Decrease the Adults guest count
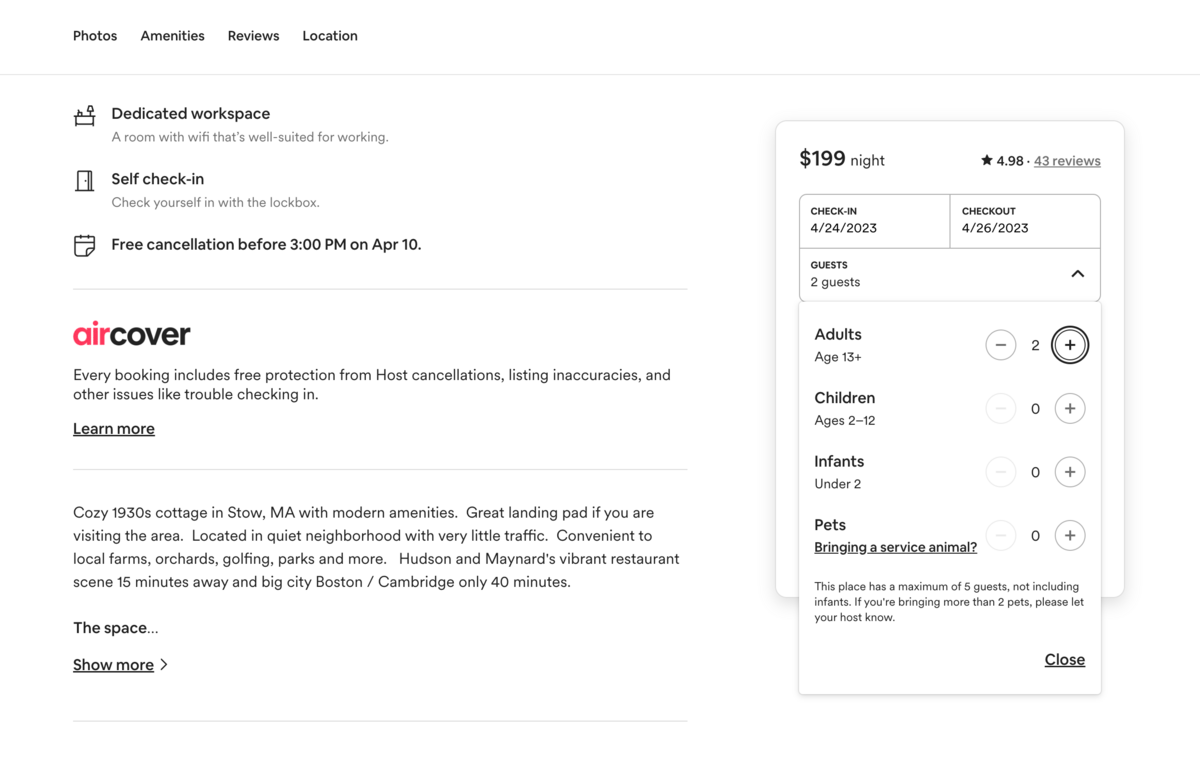 (1000, 345)
